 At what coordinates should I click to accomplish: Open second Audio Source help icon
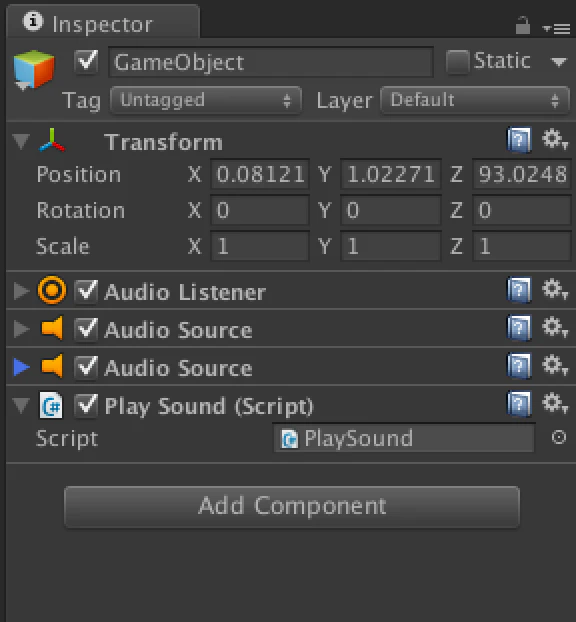pos(519,365)
